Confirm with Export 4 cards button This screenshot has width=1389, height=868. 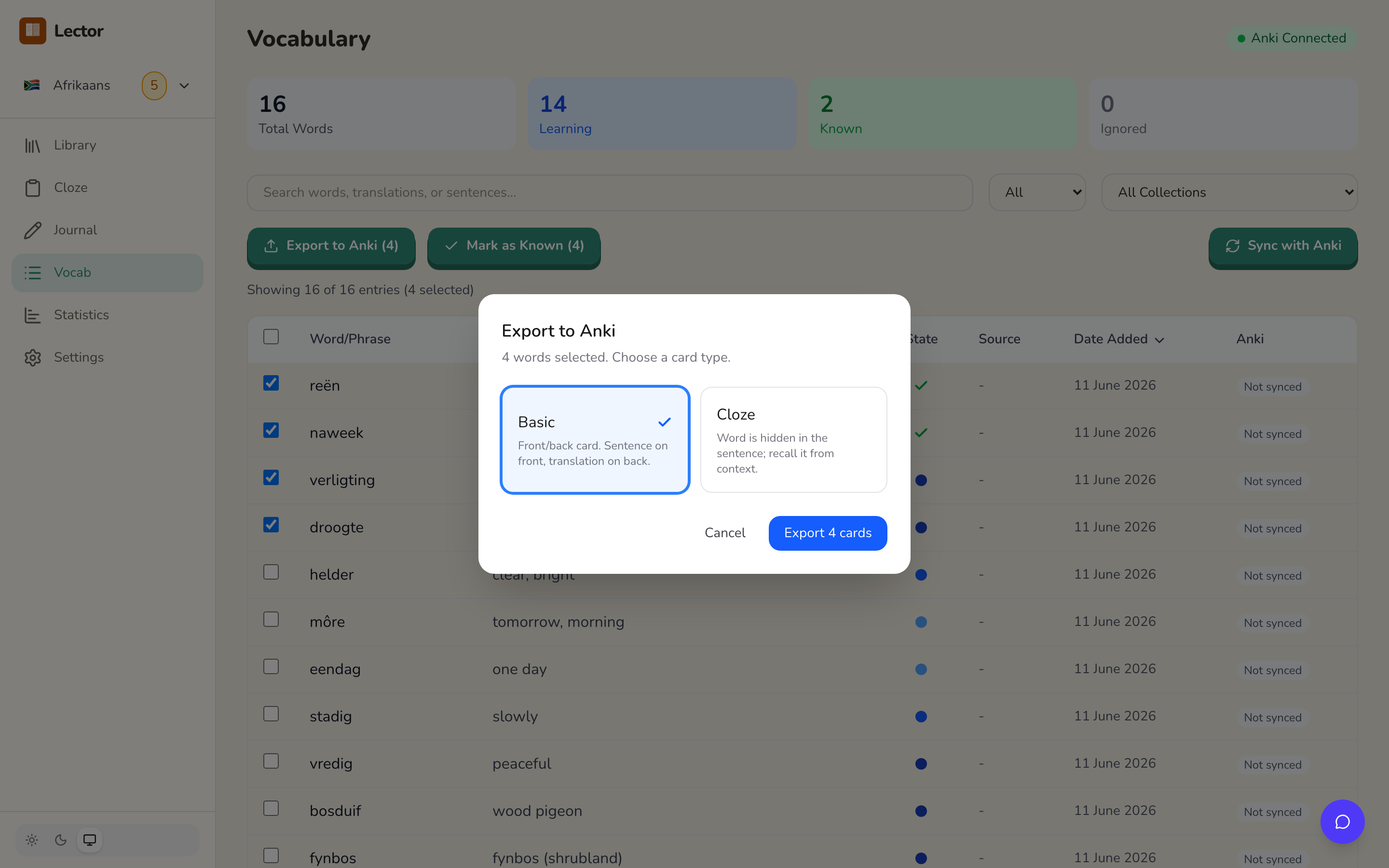827,533
